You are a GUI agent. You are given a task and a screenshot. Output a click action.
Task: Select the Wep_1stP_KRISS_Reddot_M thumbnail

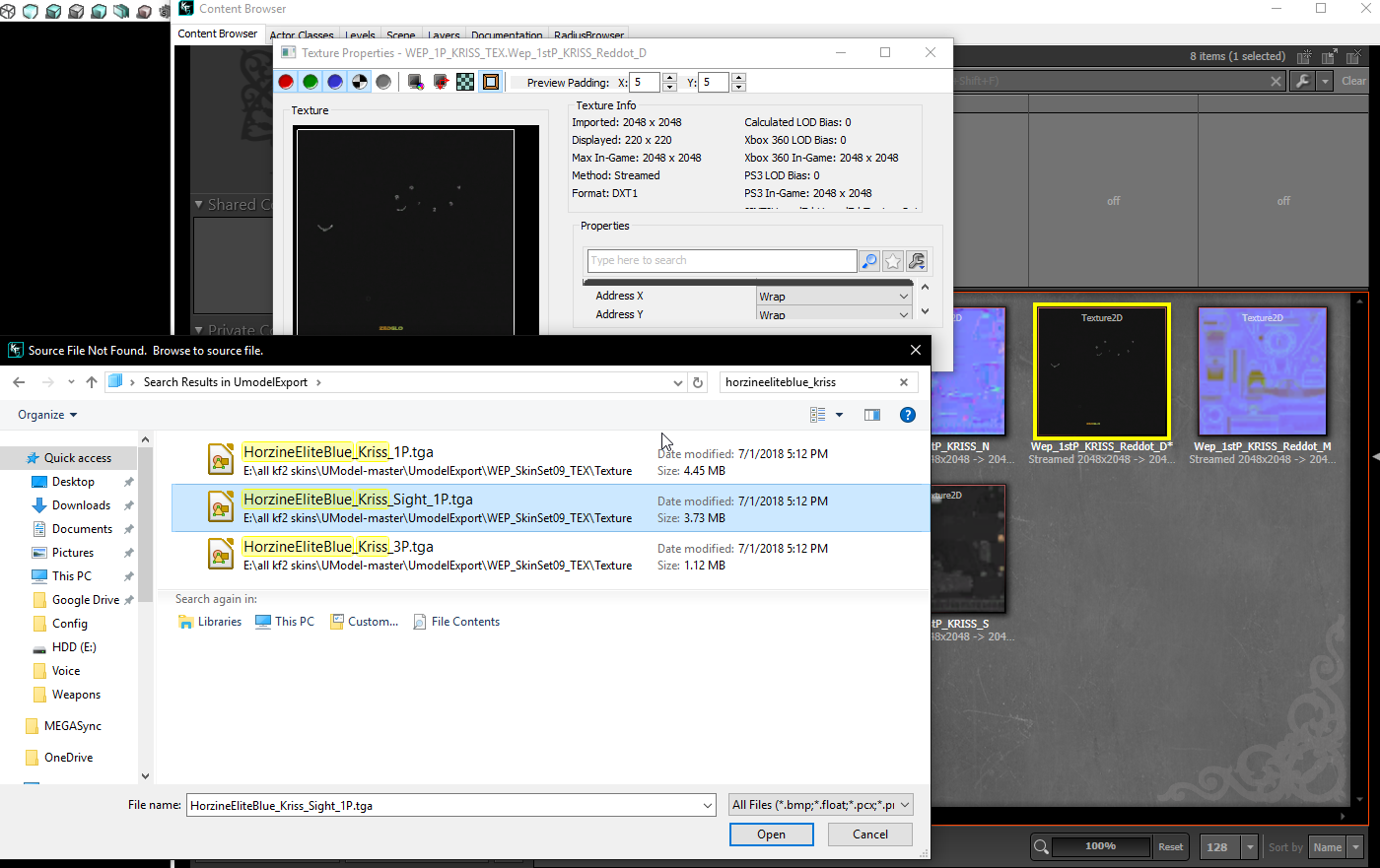[1262, 371]
